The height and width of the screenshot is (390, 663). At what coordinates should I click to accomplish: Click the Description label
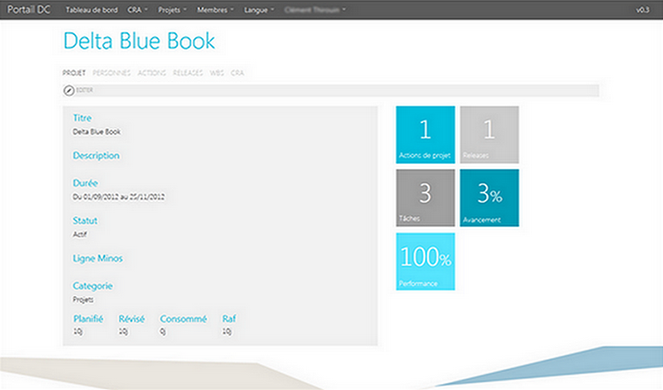[96, 156]
